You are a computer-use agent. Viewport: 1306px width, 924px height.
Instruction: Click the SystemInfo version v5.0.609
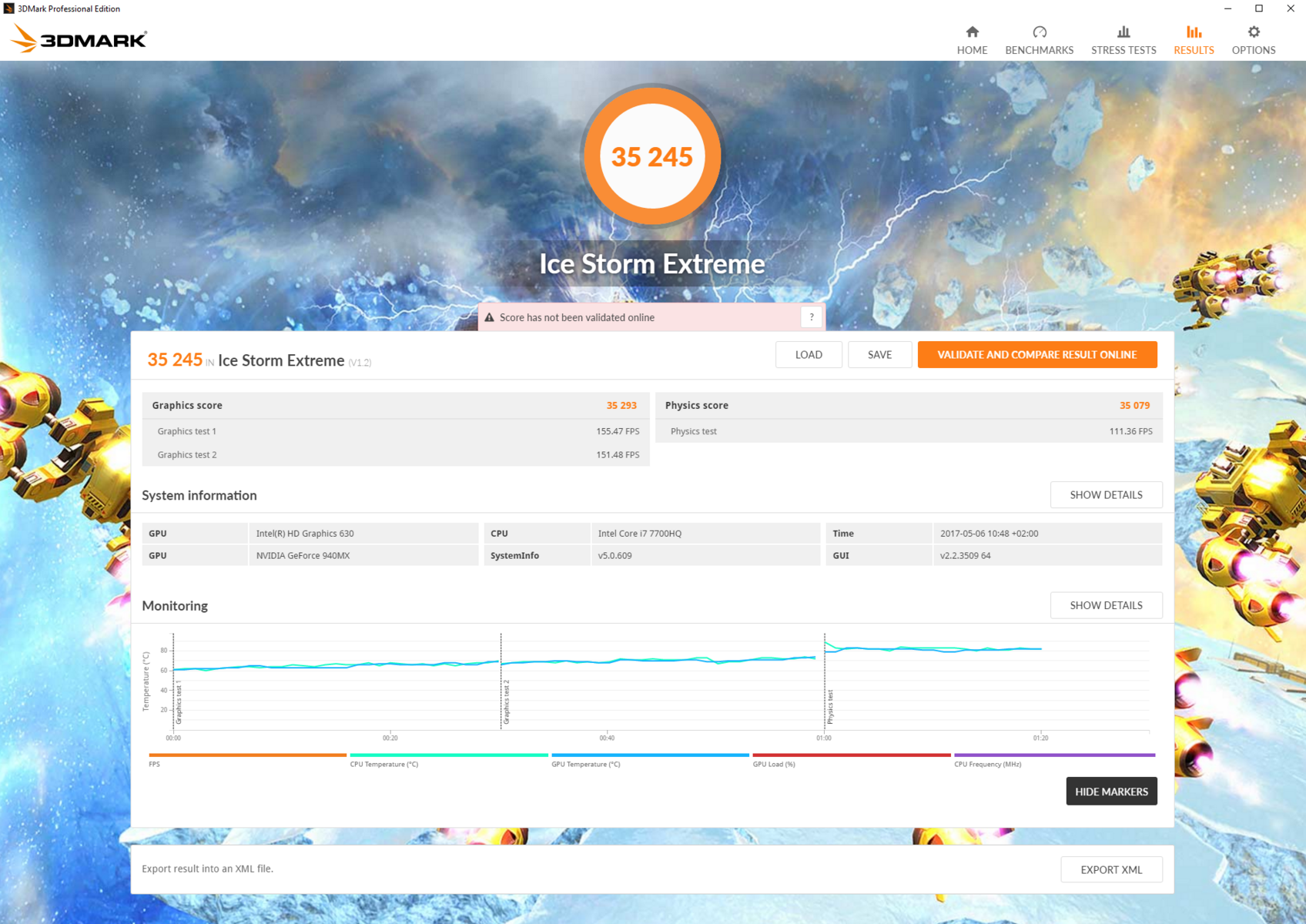[705, 555]
